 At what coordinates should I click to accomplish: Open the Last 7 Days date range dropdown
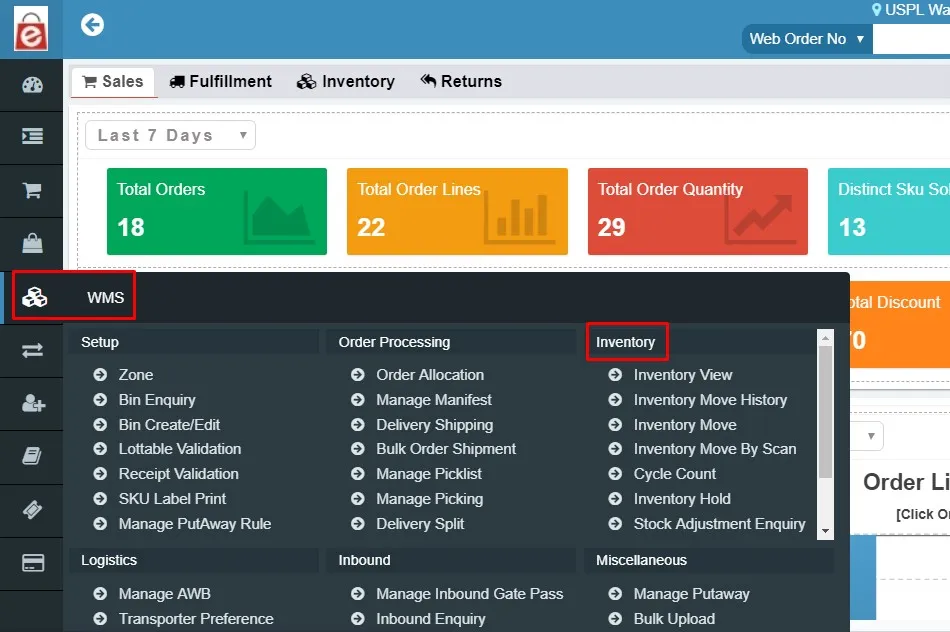tap(169, 135)
